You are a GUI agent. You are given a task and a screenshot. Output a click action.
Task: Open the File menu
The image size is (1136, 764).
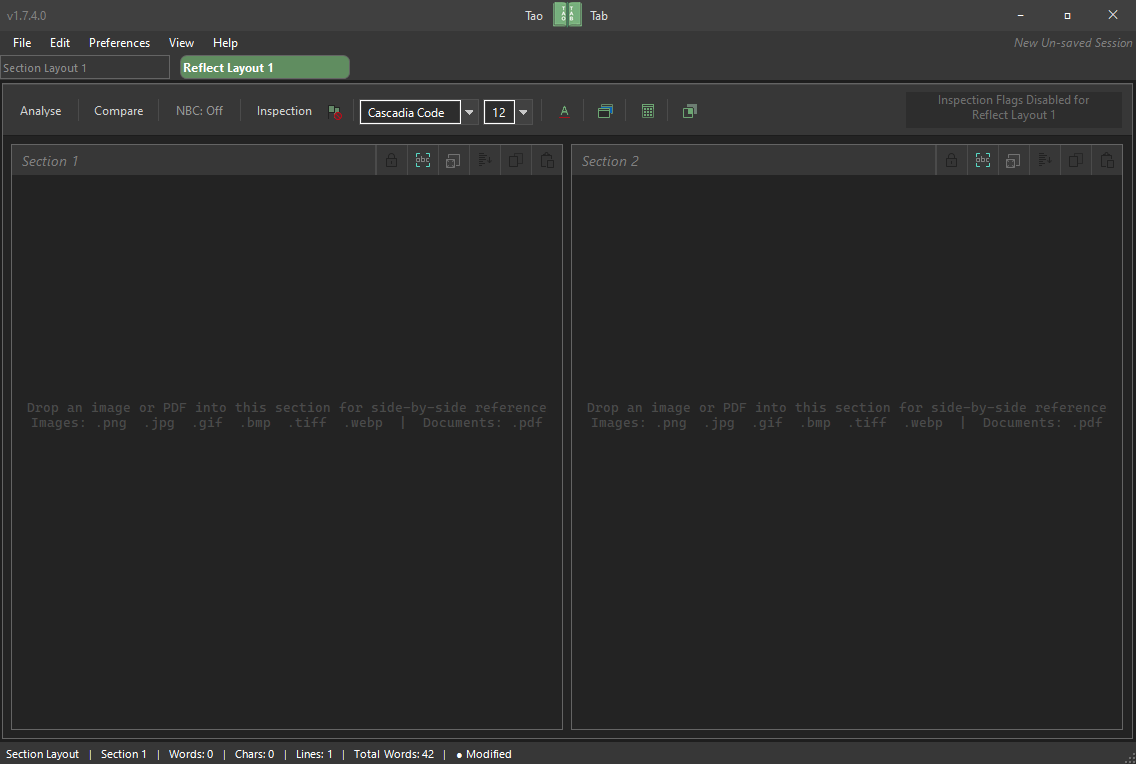pos(22,43)
